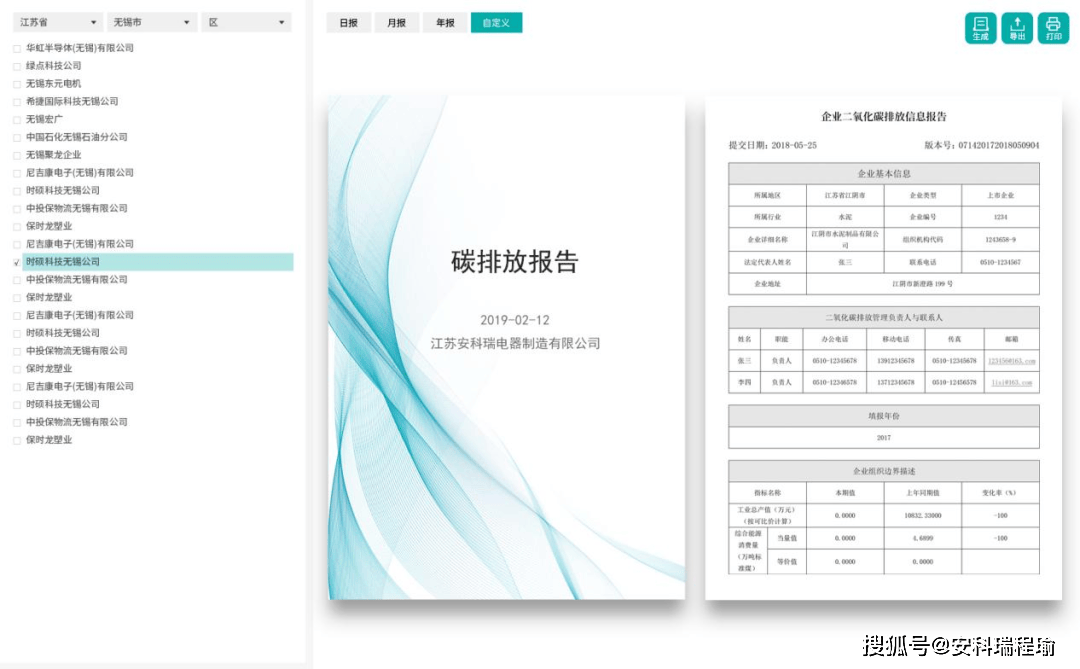Click the 1234560163.com email link
The height and width of the screenshot is (669, 1080).
[x=1011, y=361]
